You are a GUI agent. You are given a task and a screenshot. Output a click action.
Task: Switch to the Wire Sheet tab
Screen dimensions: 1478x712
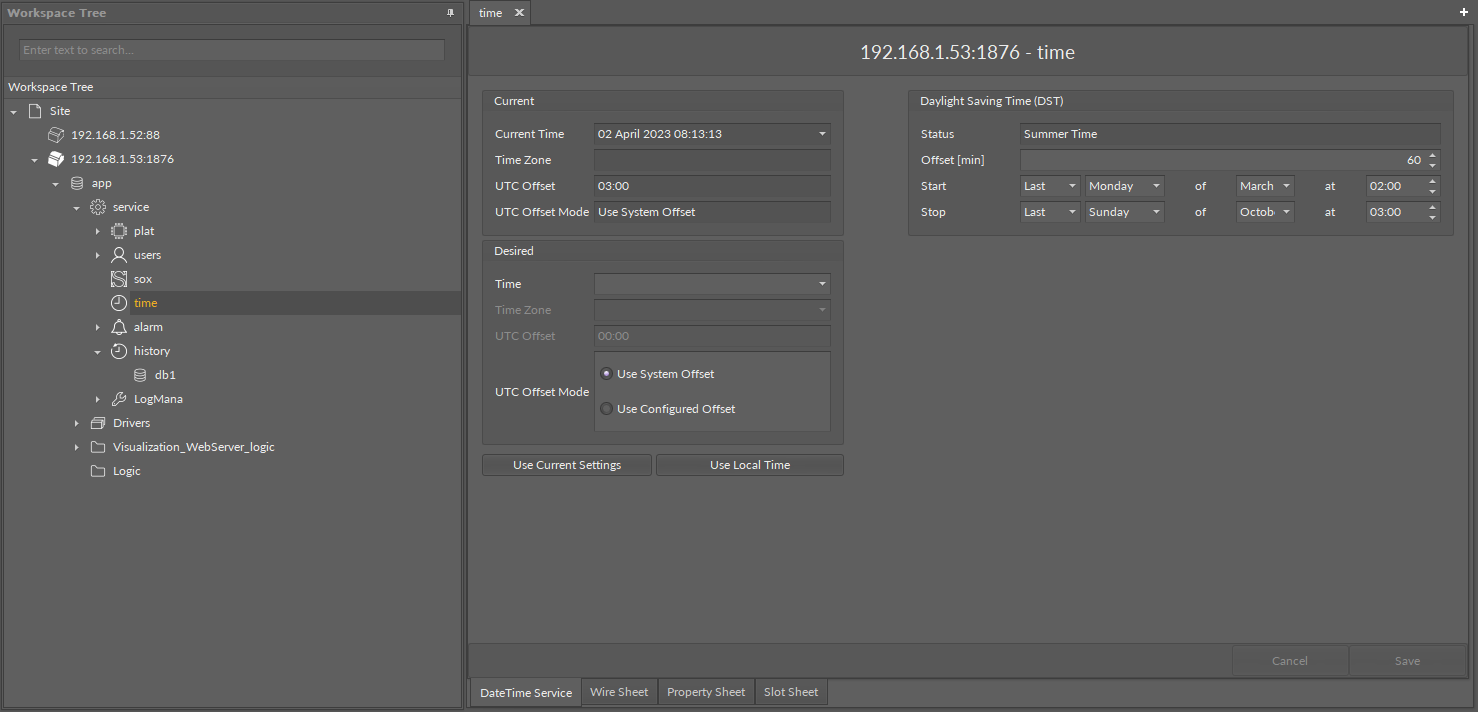619,691
